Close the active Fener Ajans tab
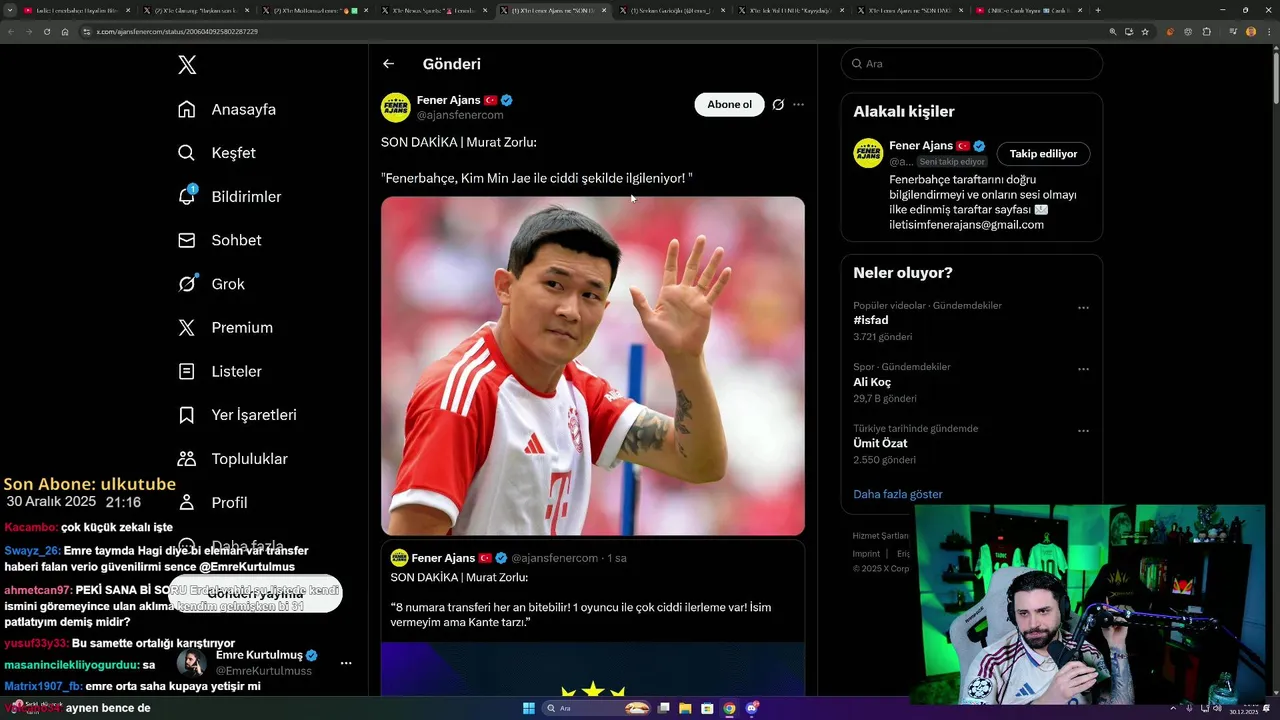This screenshot has width=1280, height=720. (604, 10)
